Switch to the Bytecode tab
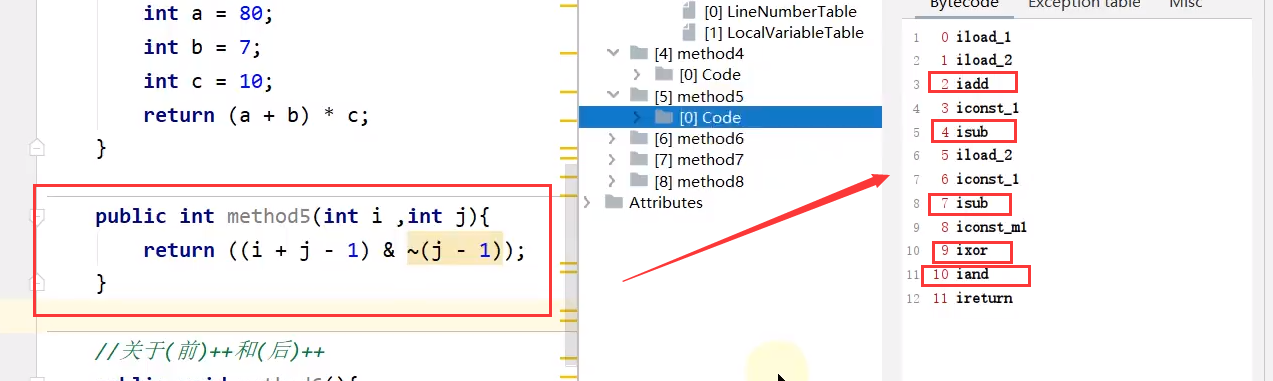 coord(964,4)
